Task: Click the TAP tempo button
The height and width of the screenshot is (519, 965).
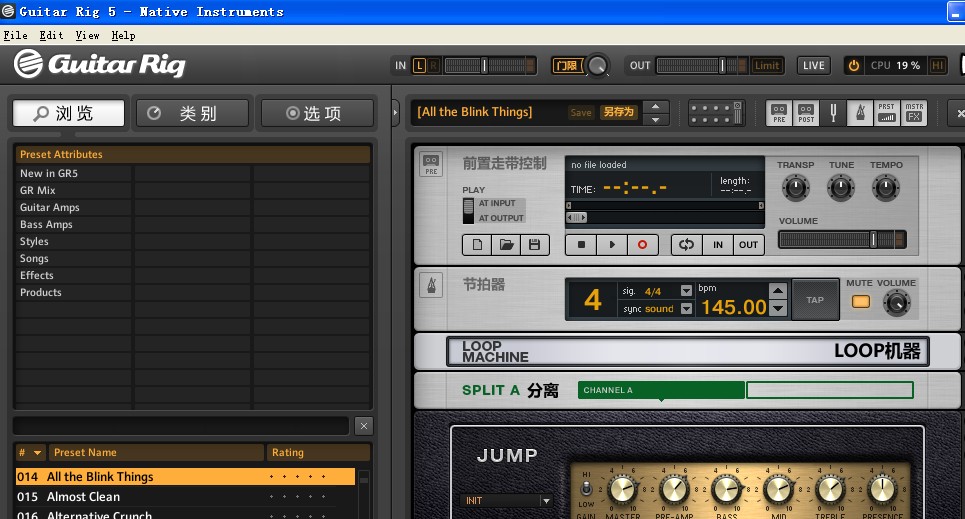Action: [x=815, y=300]
